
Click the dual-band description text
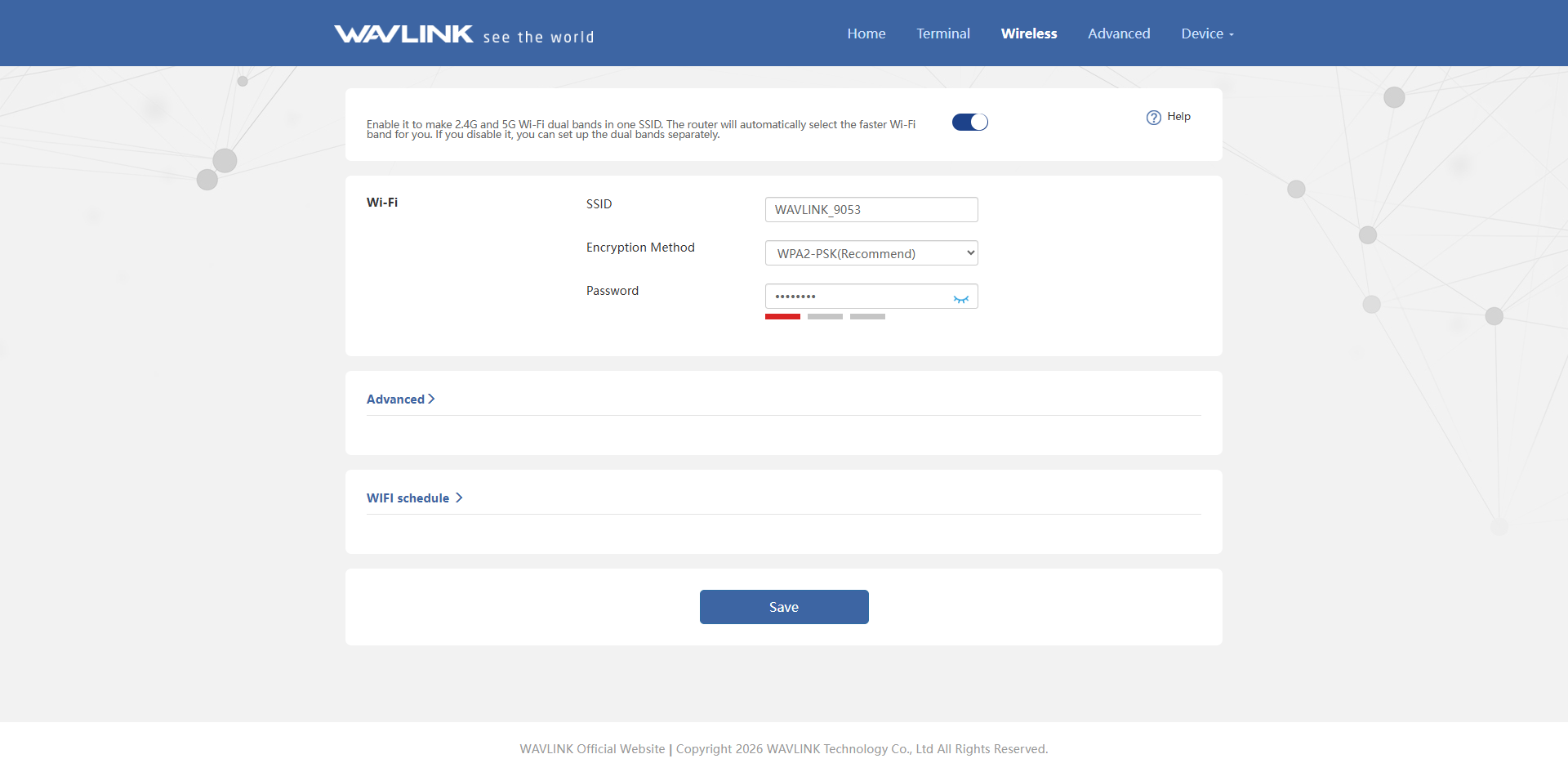pos(641,129)
